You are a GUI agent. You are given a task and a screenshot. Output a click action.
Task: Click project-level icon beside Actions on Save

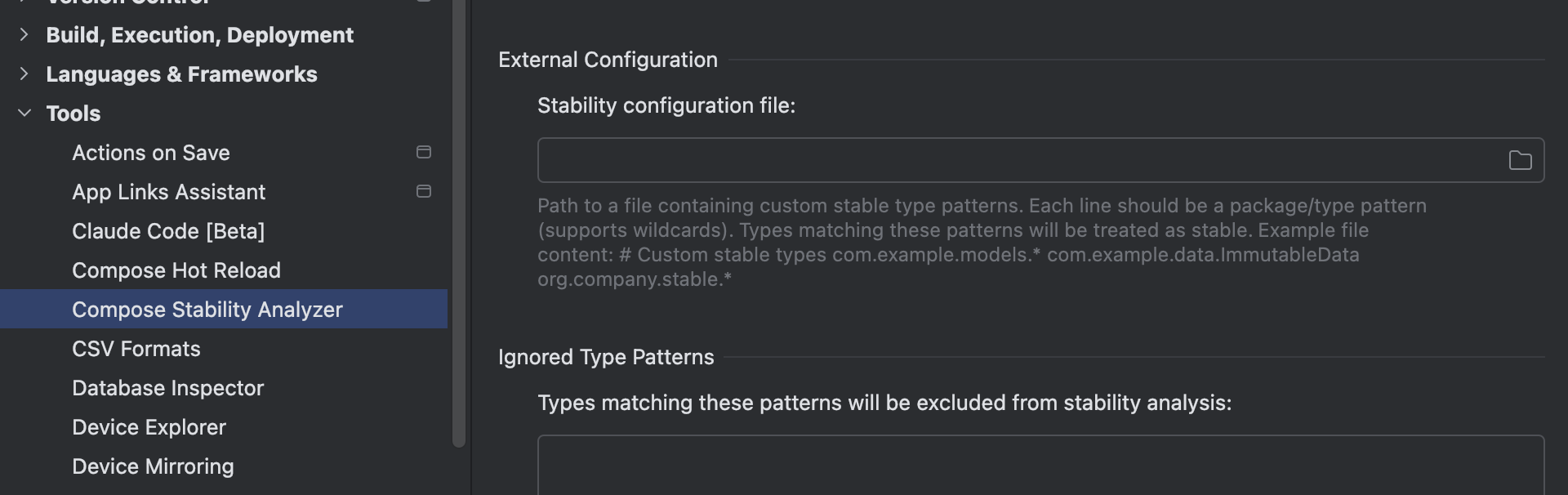tap(424, 152)
